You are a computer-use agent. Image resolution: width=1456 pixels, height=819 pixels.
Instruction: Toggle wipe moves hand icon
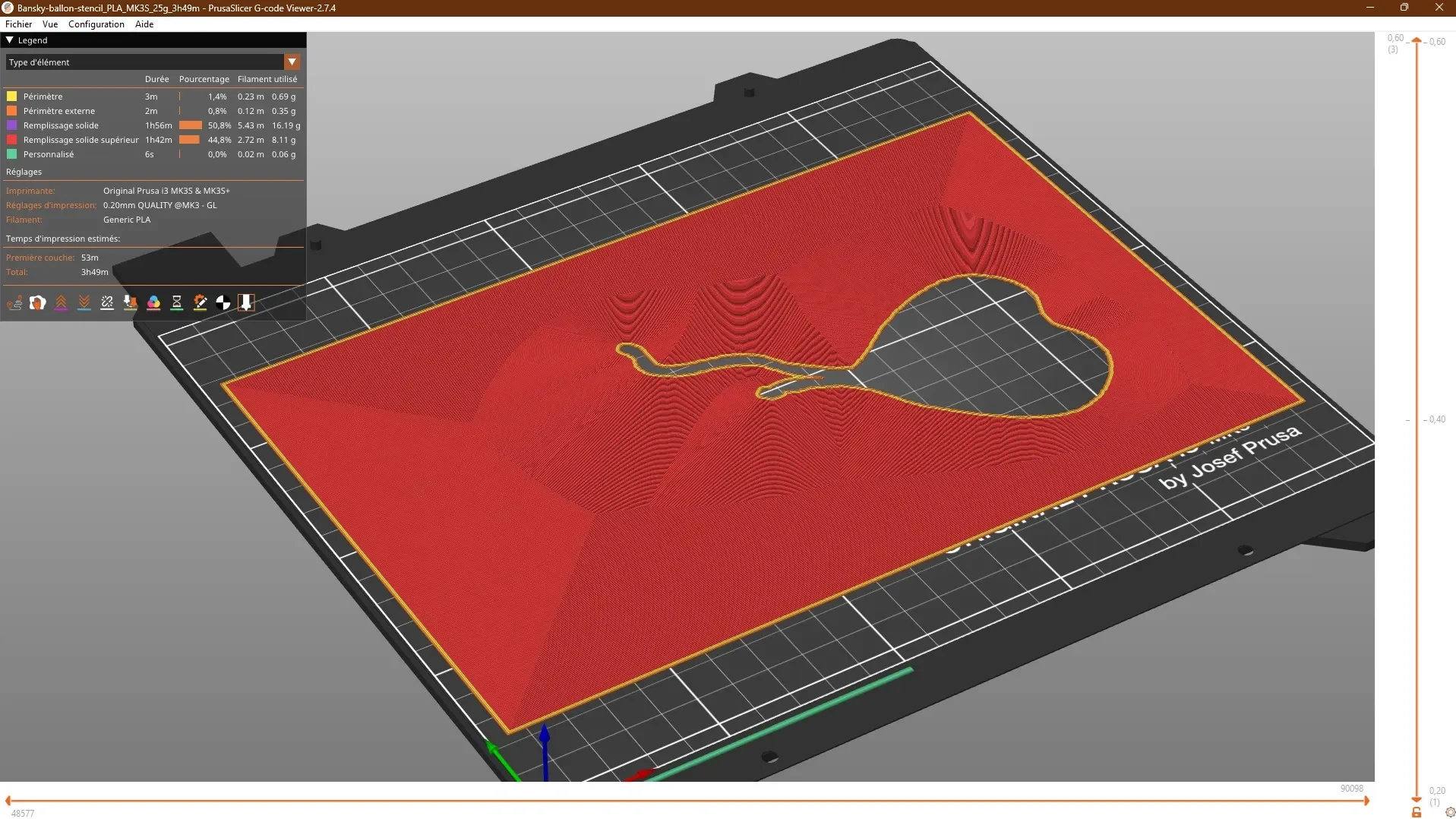pos(38,303)
